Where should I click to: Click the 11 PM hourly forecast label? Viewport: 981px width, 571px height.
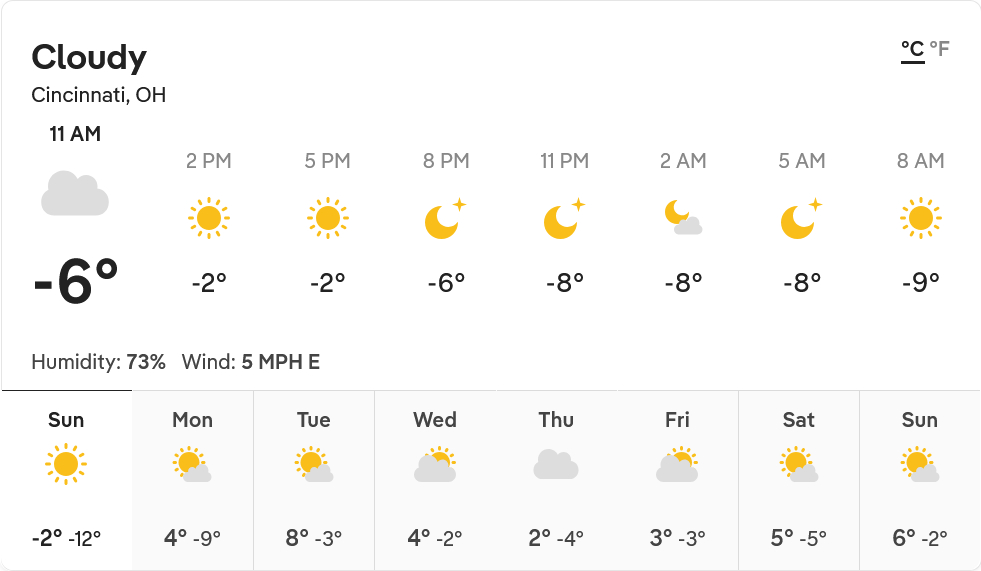pos(564,161)
